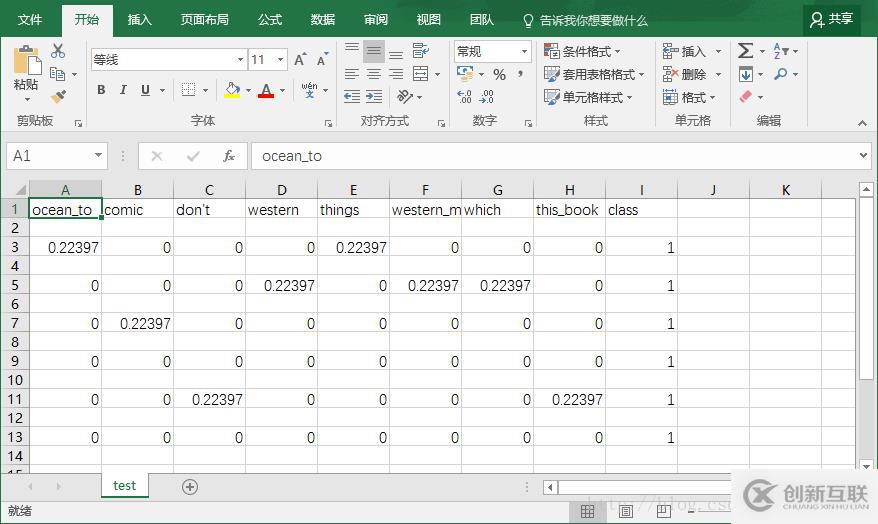Select the test sheet tab
This screenshot has height=524, width=878.
point(124,485)
